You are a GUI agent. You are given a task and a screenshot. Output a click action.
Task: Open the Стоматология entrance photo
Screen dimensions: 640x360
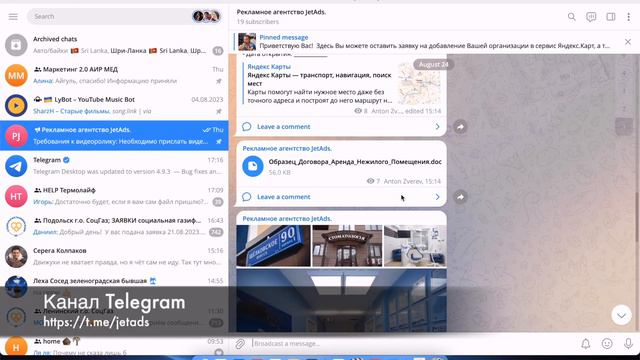[347, 246]
